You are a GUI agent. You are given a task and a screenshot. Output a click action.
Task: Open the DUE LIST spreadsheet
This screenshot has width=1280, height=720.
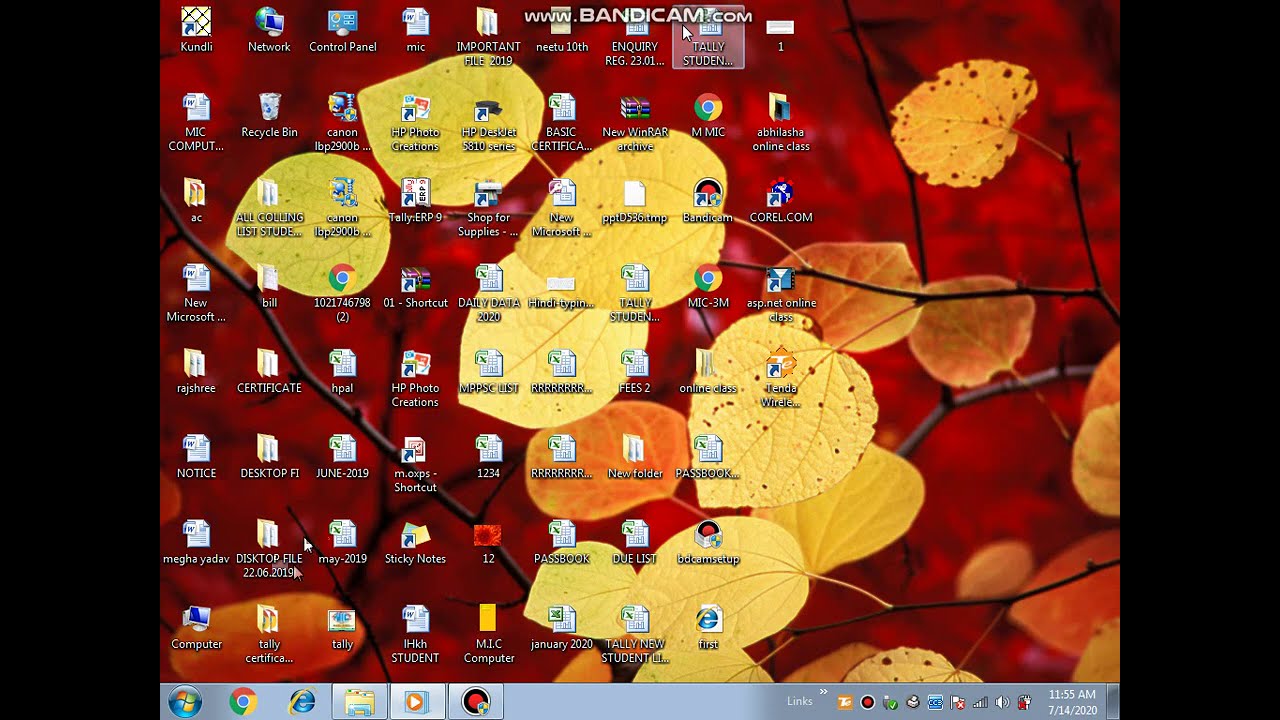[635, 541]
